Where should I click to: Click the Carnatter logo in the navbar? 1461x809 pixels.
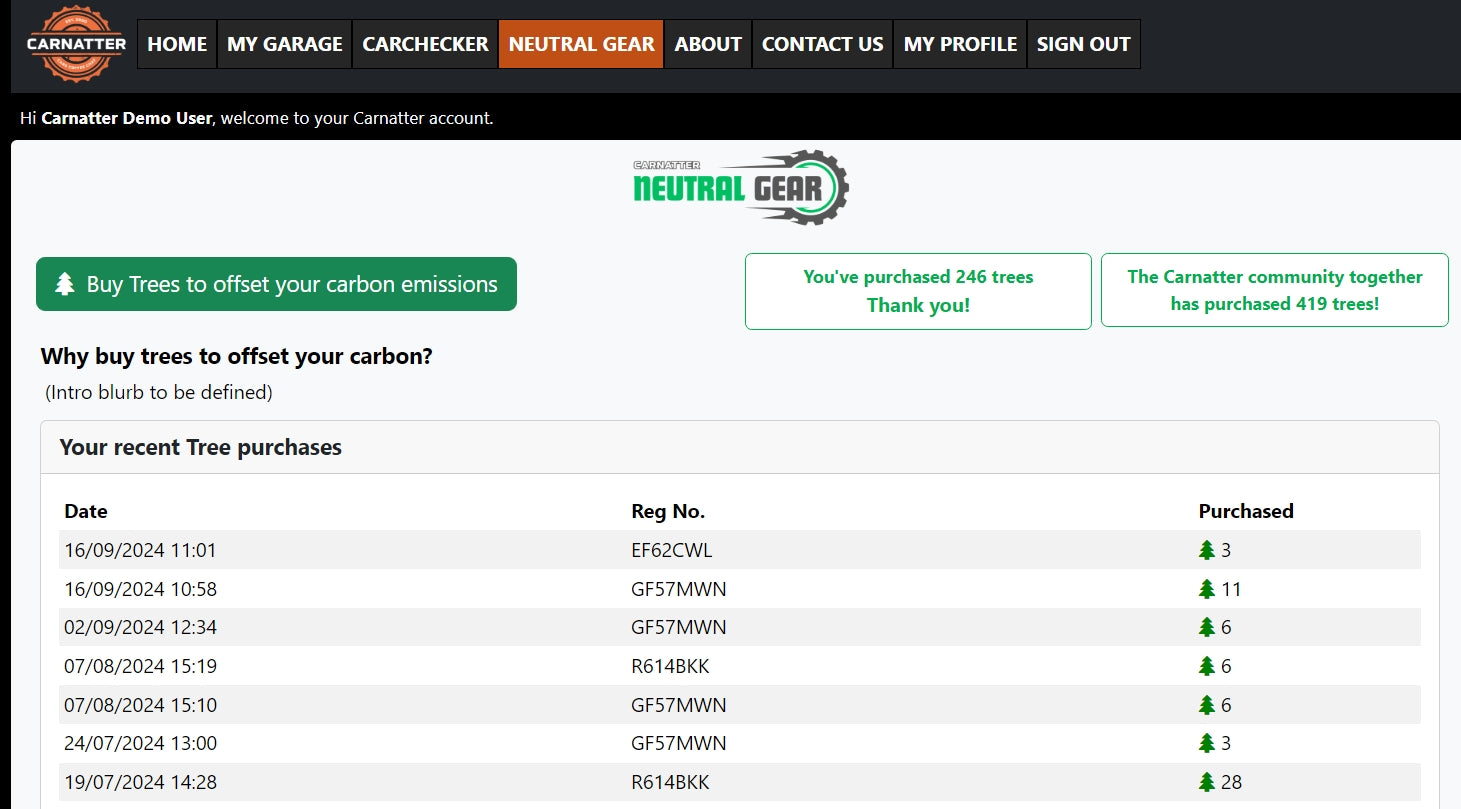(76, 45)
